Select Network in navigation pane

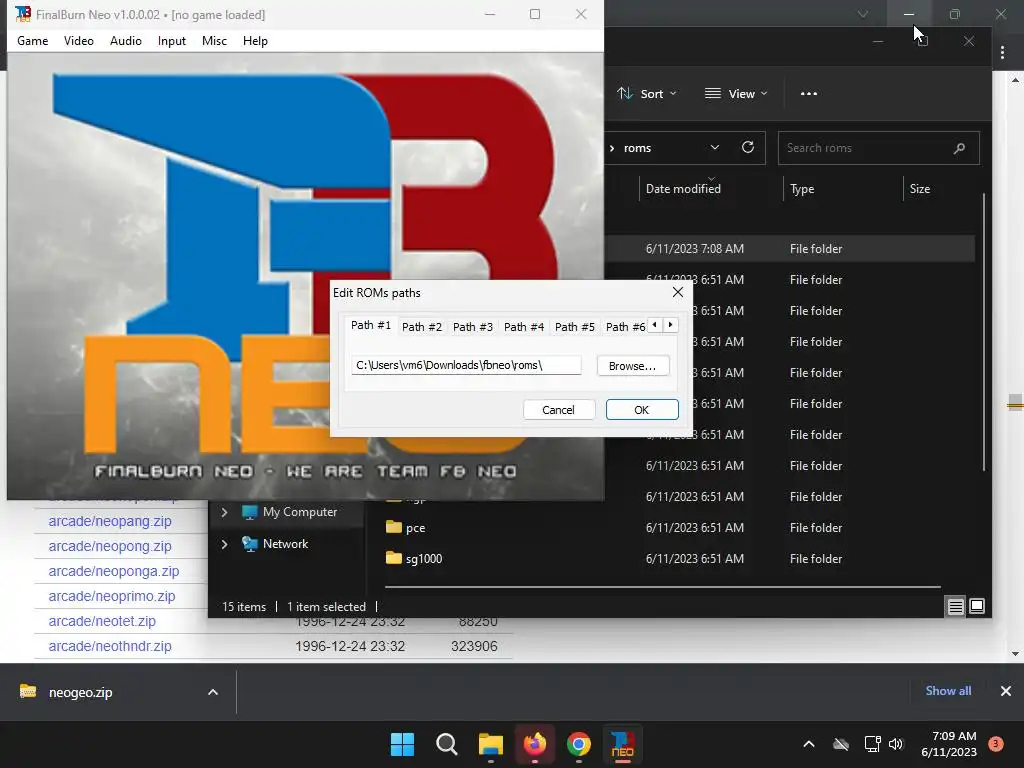[x=285, y=543]
